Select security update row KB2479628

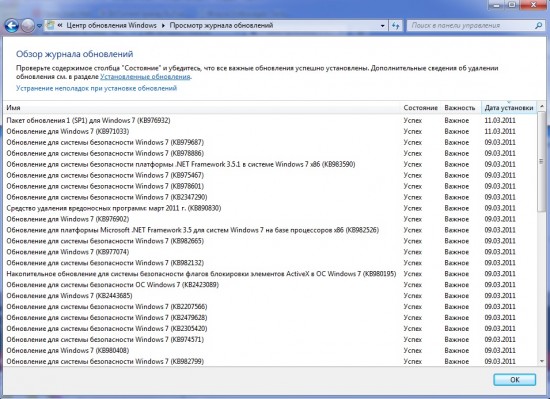[270, 318]
